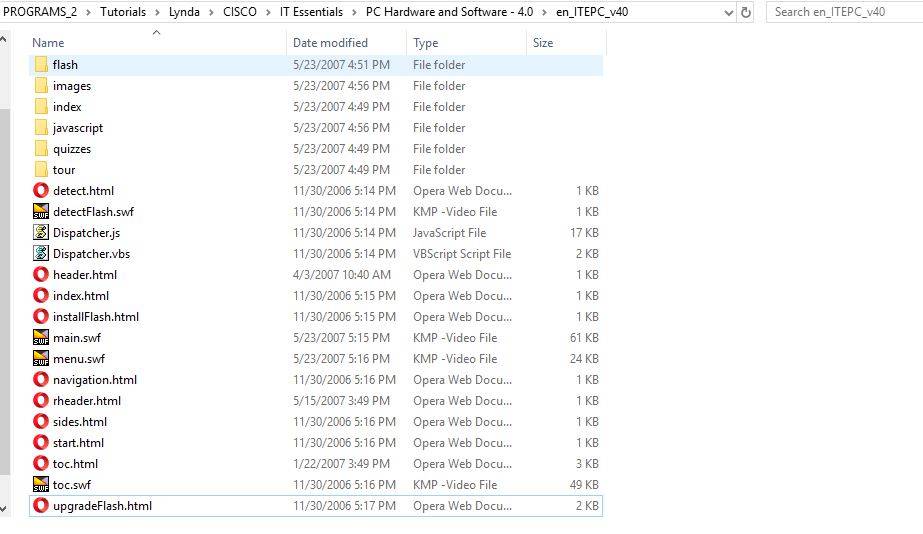Open the address bar history dropdown
This screenshot has height=534, width=923.
[729, 12]
